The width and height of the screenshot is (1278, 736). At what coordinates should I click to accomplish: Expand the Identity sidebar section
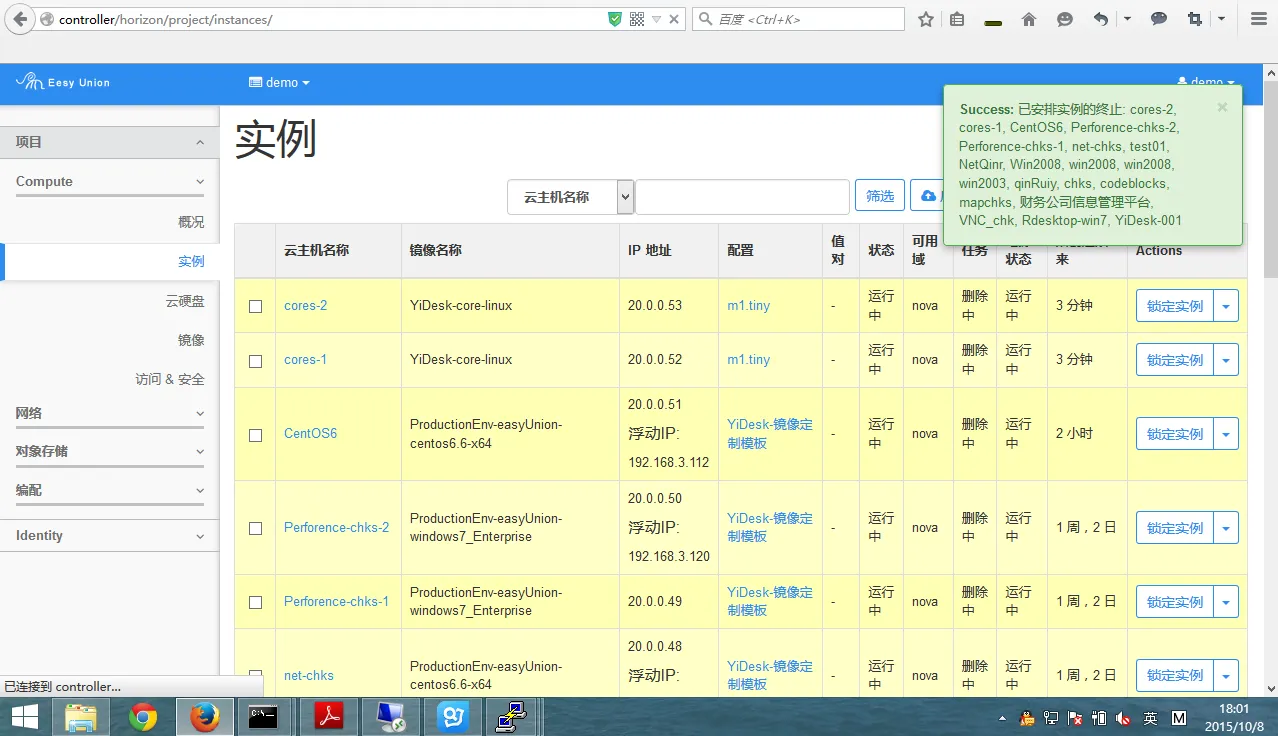pos(110,535)
